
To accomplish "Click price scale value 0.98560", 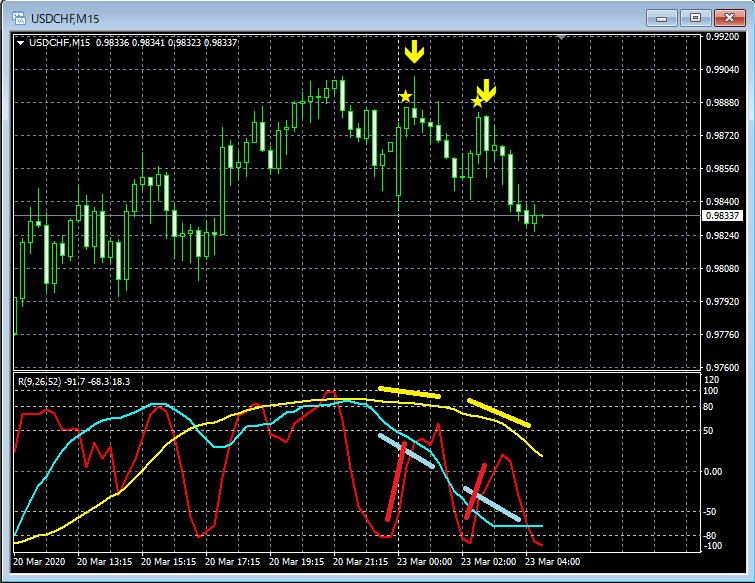I will [722, 168].
